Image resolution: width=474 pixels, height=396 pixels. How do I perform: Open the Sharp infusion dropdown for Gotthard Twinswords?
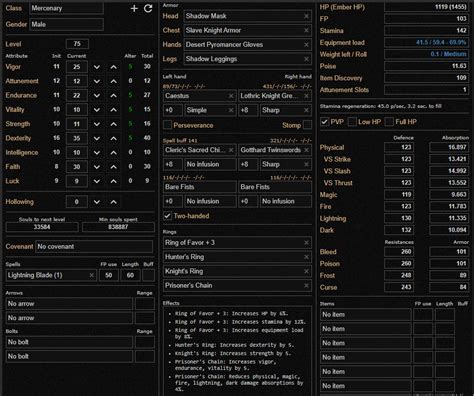point(286,164)
